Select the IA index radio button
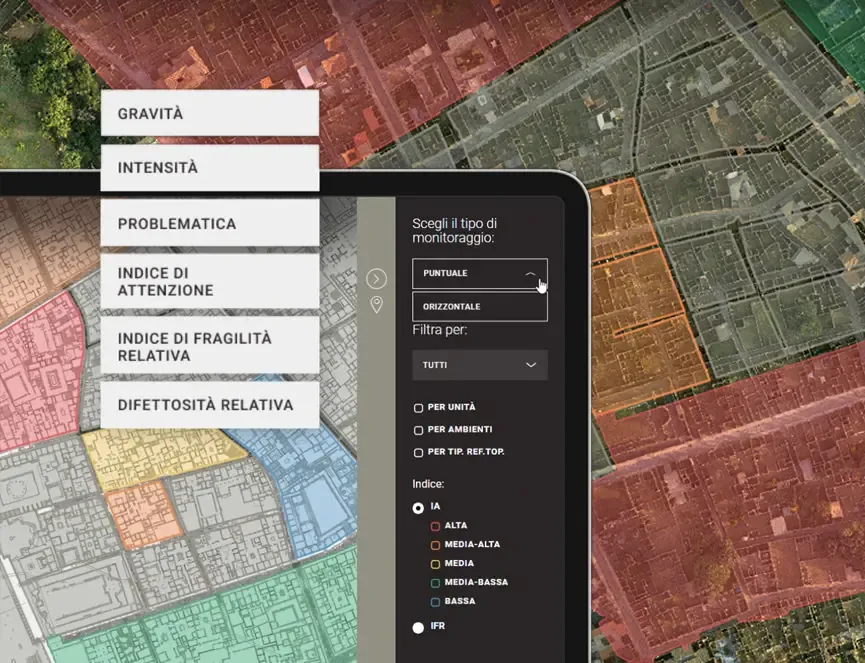The width and height of the screenshot is (865, 663). pyautogui.click(x=418, y=507)
